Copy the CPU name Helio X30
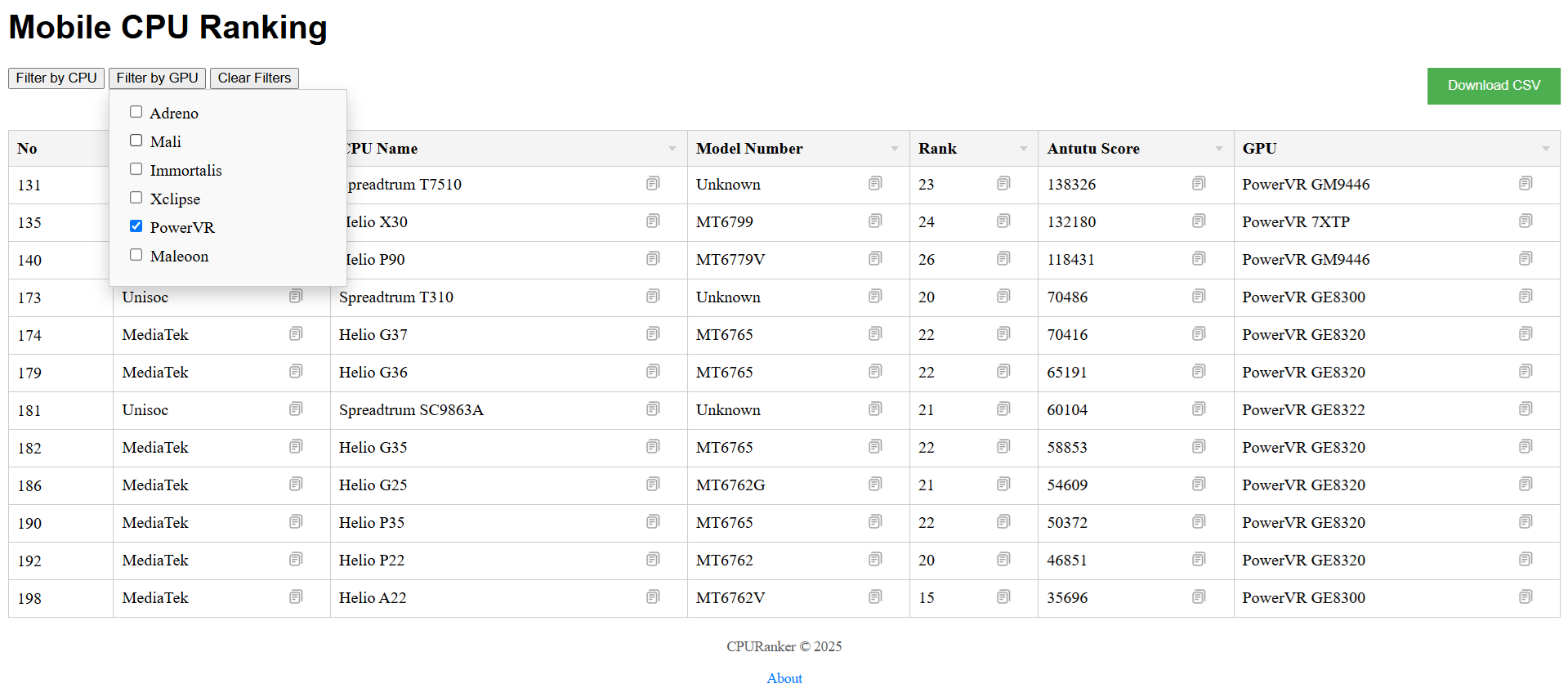 pos(652,221)
